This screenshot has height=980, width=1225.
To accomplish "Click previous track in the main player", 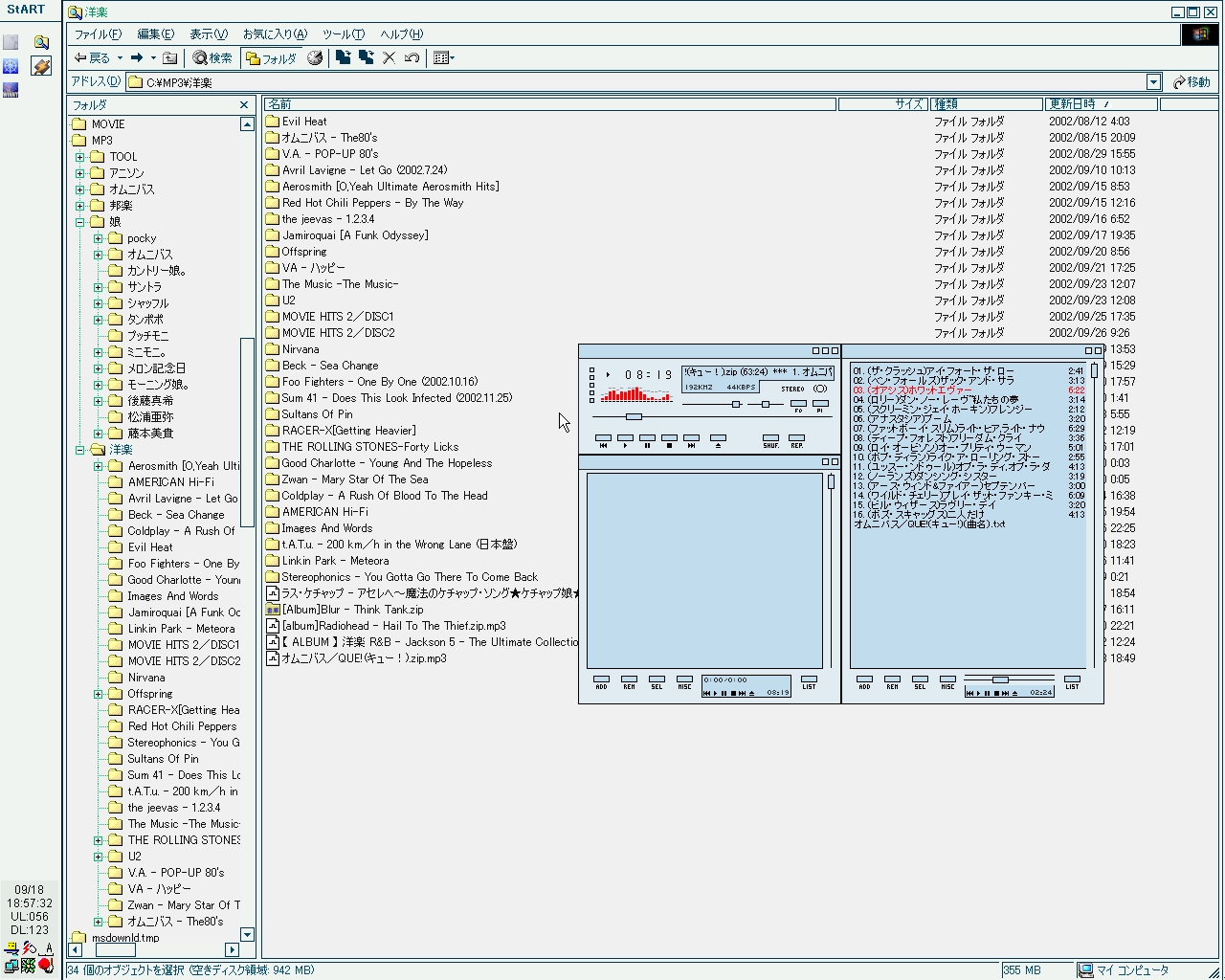I will (603, 440).
